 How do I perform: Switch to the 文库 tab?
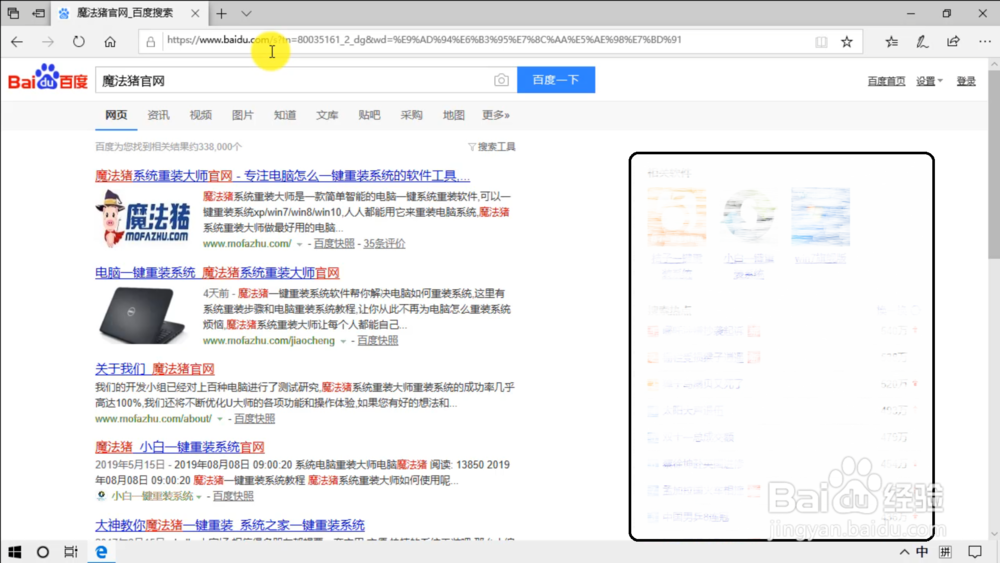327,115
